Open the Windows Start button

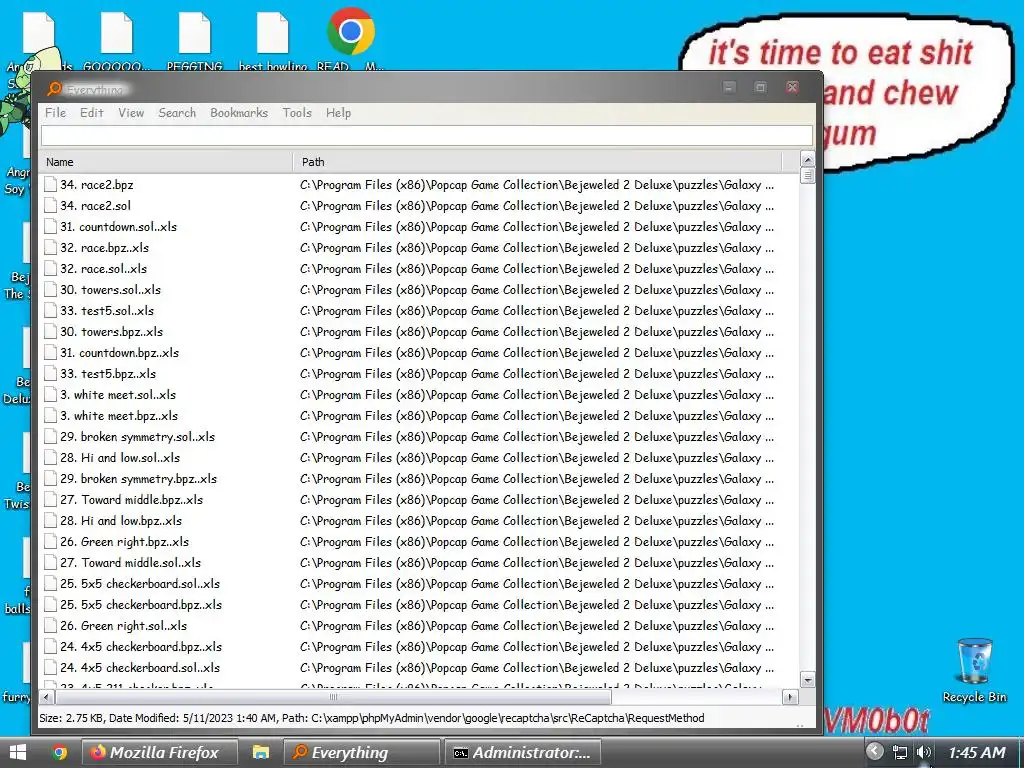(x=18, y=752)
